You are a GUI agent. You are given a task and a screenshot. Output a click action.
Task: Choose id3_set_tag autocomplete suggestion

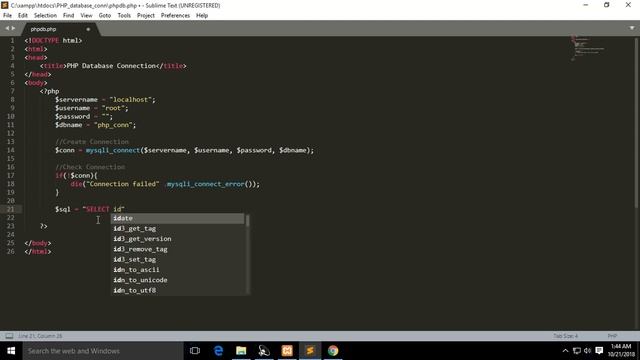click(178, 260)
